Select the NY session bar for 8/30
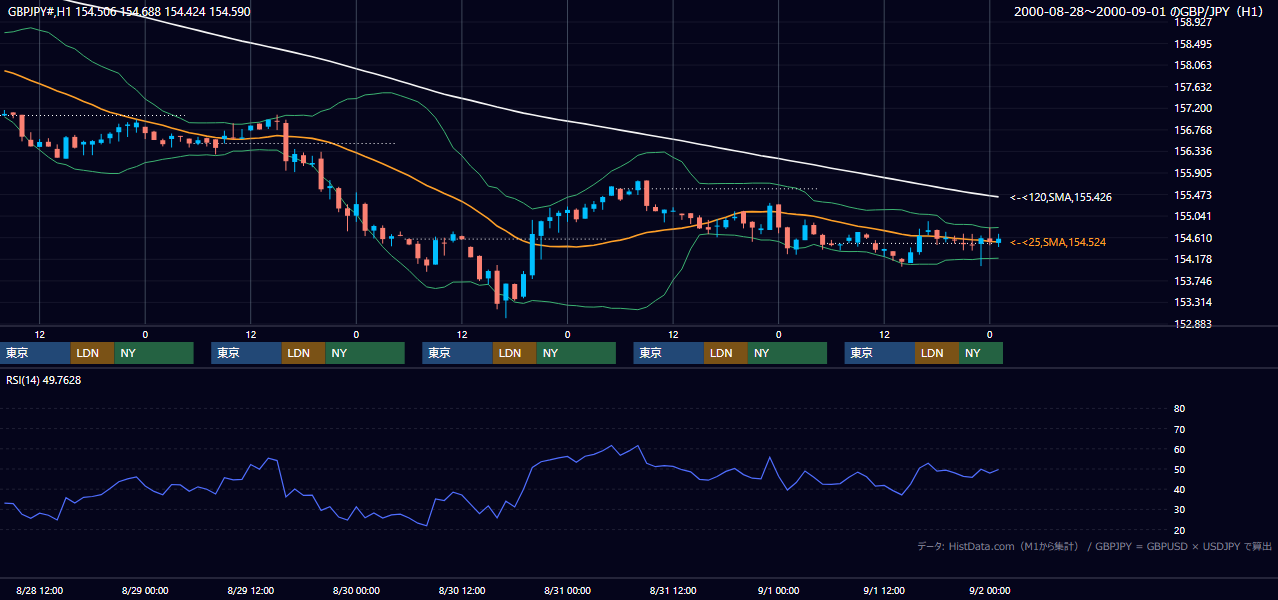The width and height of the screenshot is (1278, 600). [x=576, y=353]
